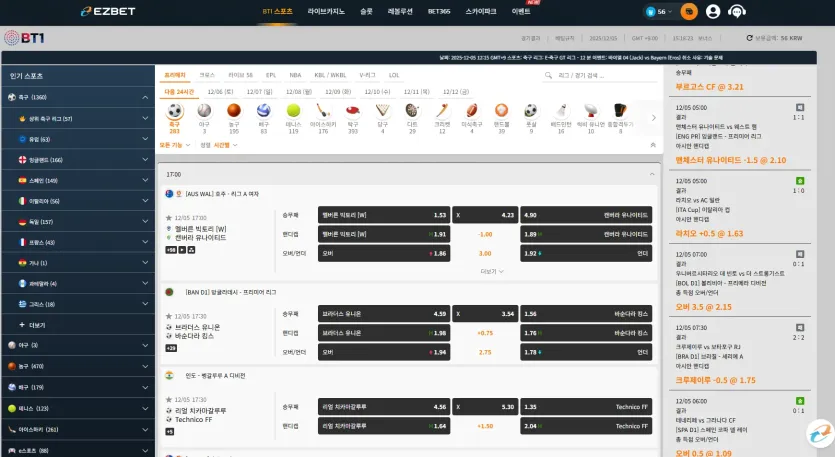The height and width of the screenshot is (457, 835).
Task: Select the tennis ball icon (테니스 119)
Action: (293, 111)
